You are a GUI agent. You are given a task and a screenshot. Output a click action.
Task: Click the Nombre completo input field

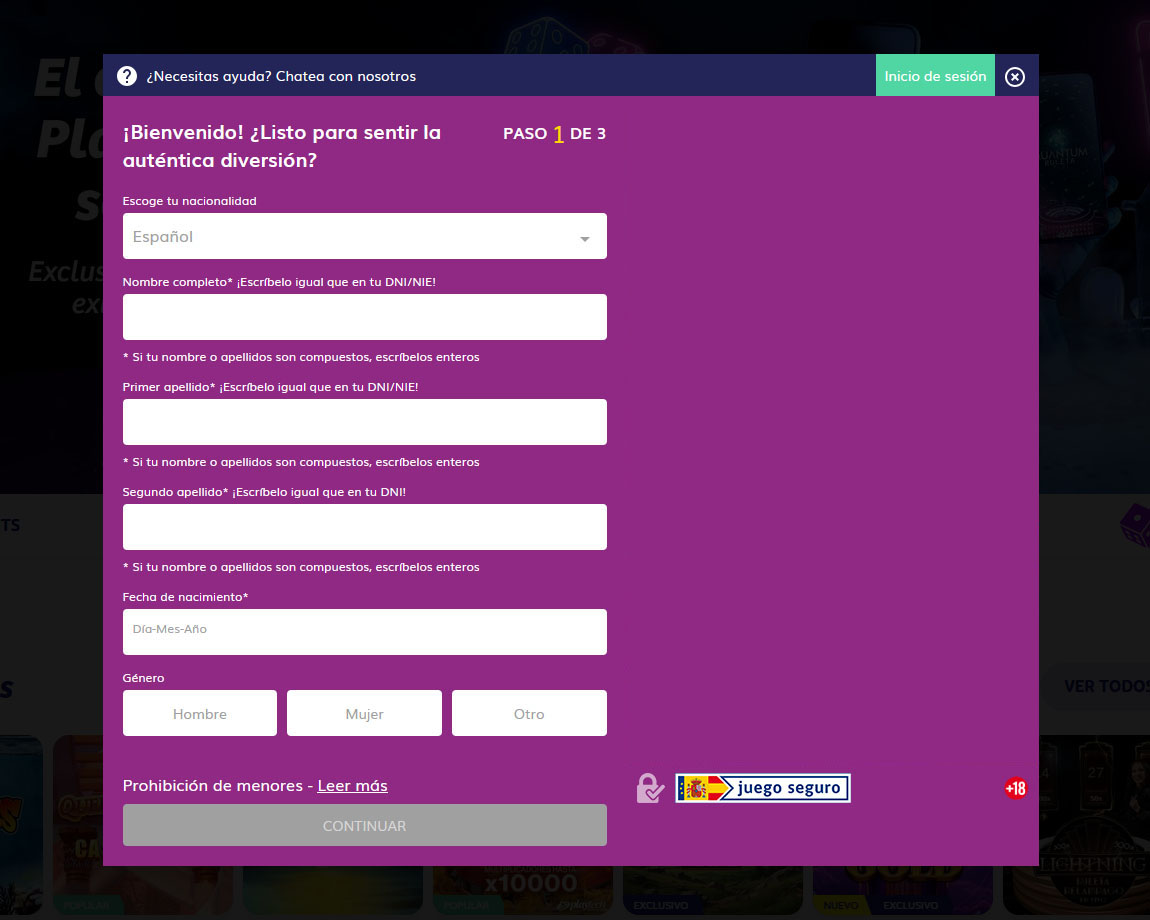(x=364, y=317)
